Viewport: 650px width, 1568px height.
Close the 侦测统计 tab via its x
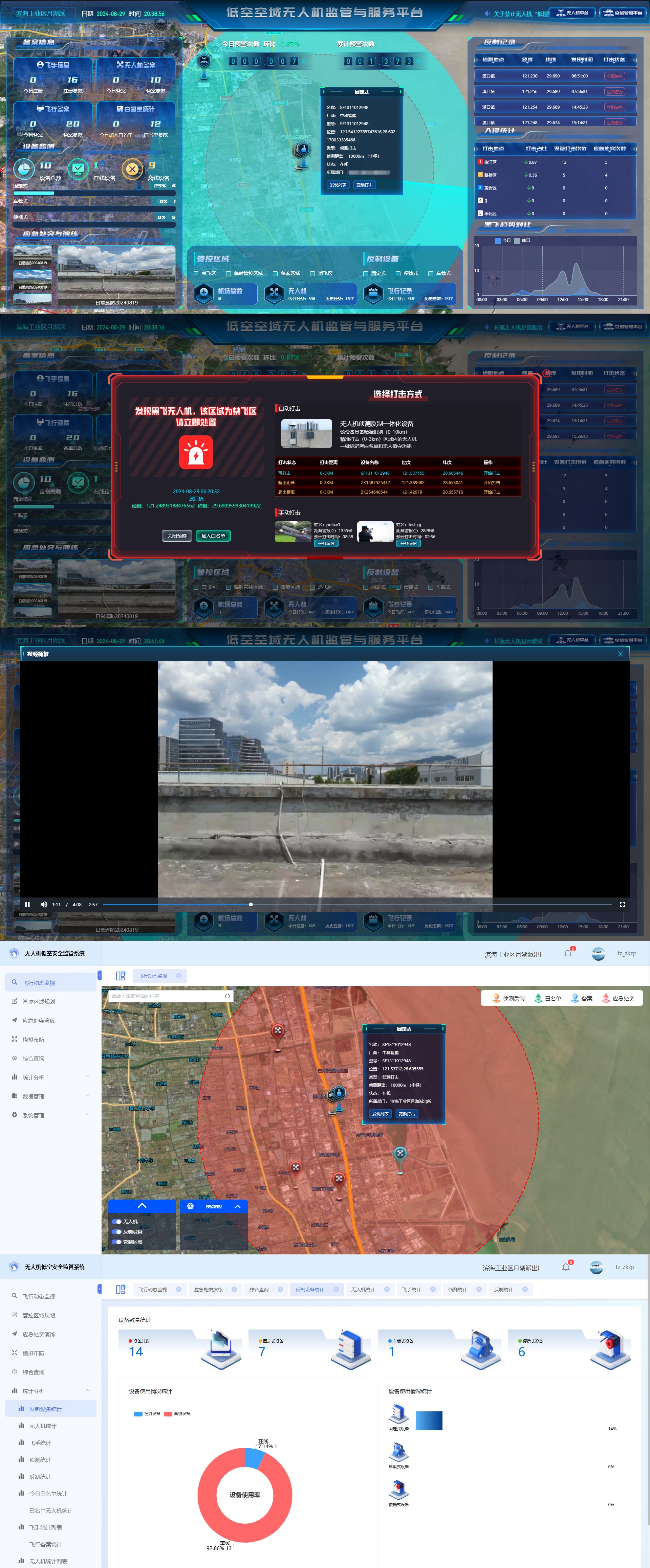479,1289
